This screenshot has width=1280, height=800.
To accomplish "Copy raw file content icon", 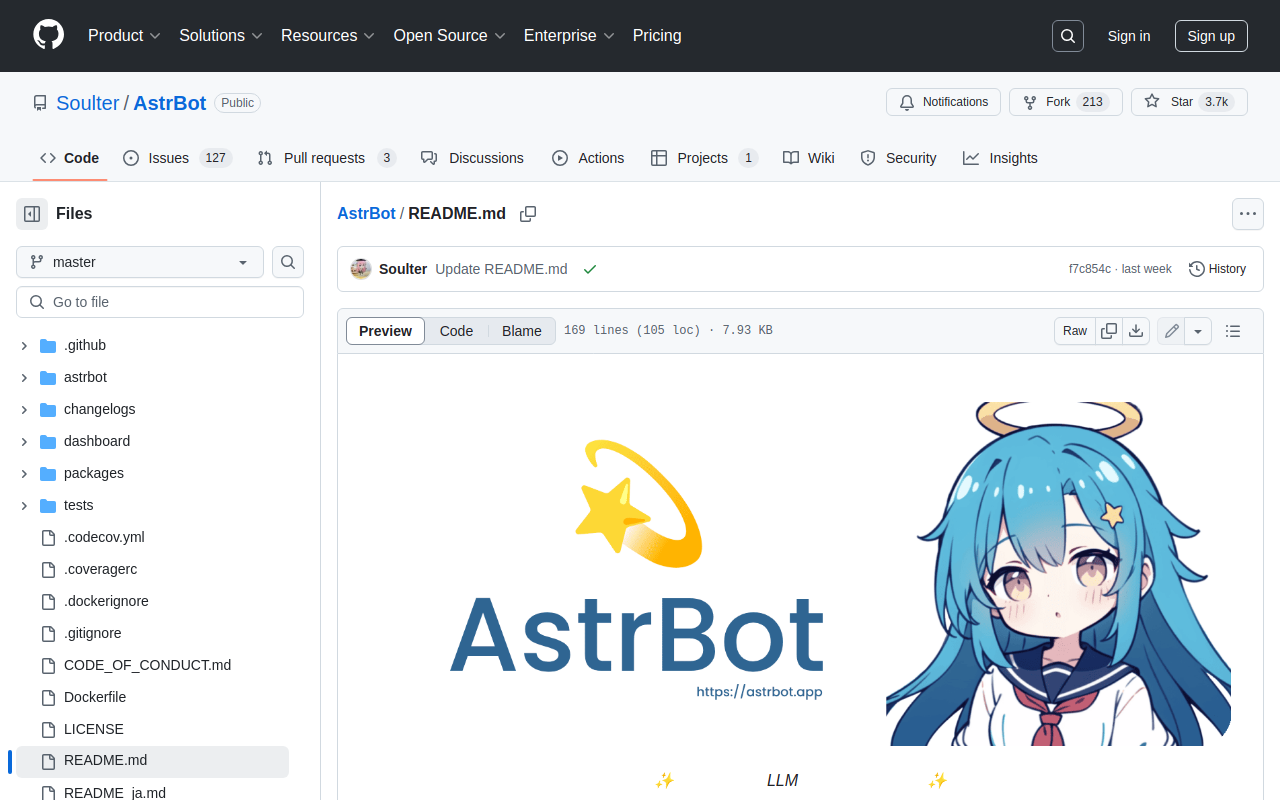I will [1109, 331].
